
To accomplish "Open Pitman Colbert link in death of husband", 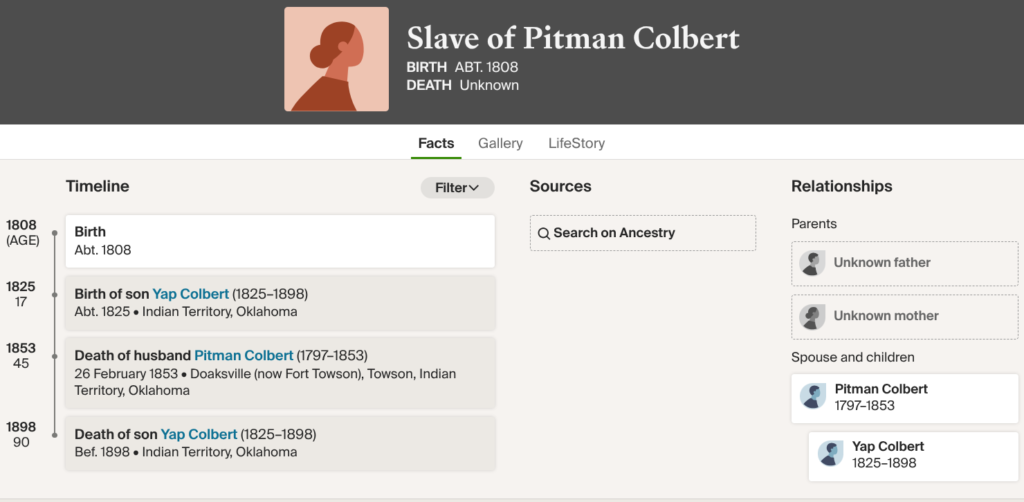I will pyautogui.click(x=243, y=355).
